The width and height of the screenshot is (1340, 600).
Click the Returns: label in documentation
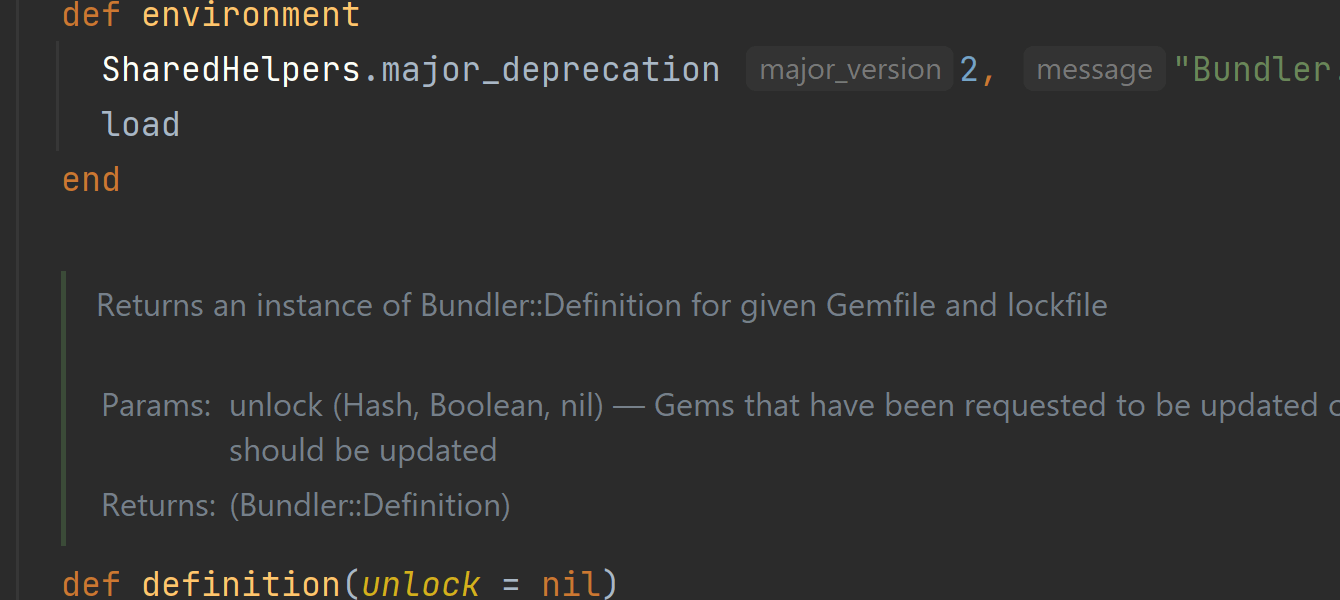159,505
